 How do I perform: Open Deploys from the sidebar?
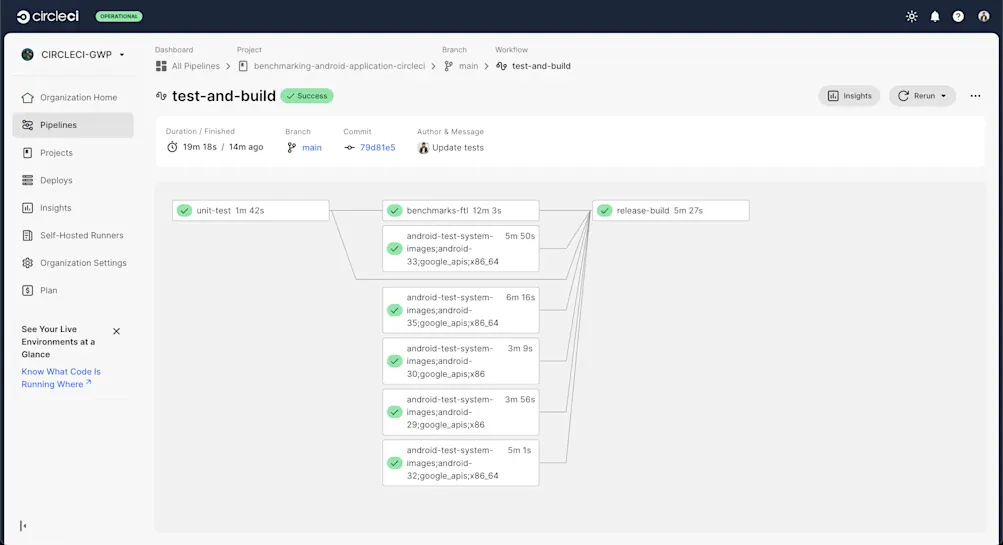(x=73, y=180)
